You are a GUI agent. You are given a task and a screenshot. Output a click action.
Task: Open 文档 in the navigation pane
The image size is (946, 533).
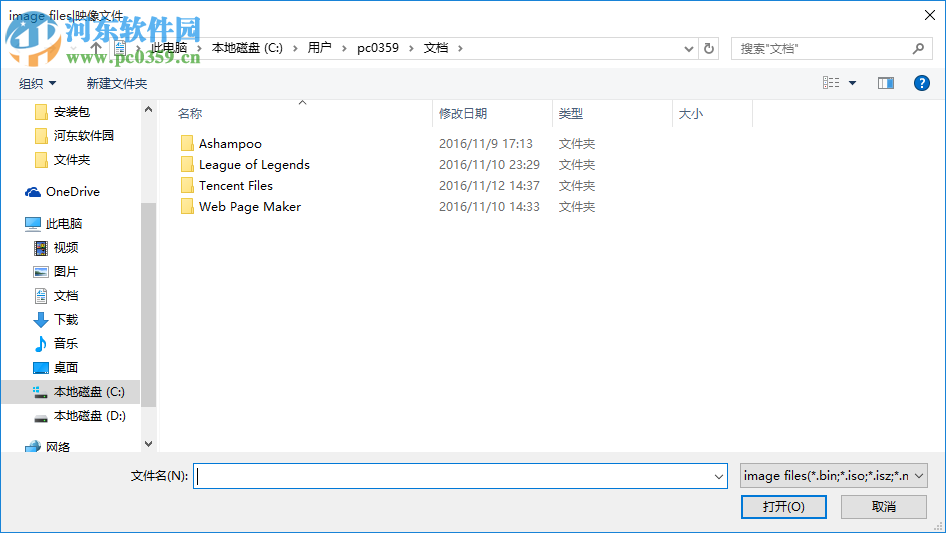point(56,296)
